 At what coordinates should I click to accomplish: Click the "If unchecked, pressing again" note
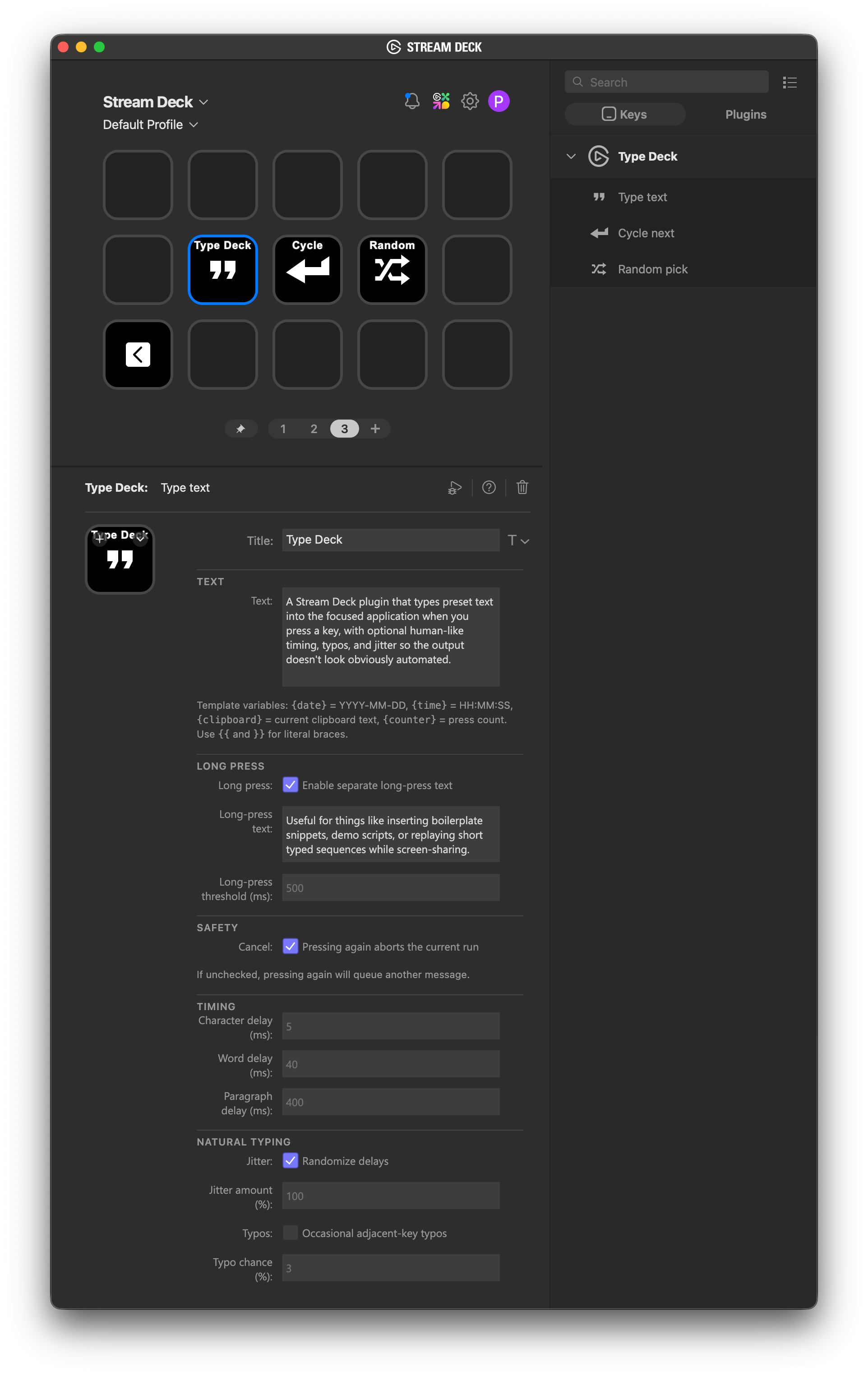[333, 974]
